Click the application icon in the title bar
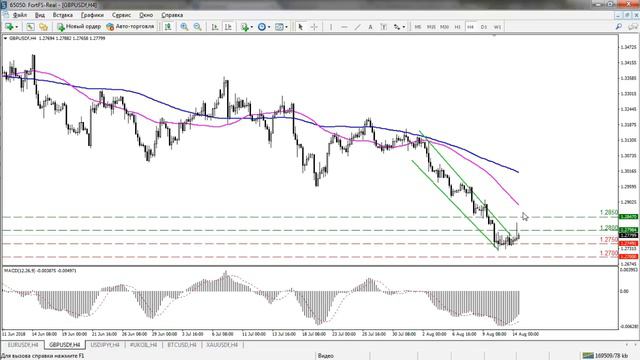 [4, 5]
